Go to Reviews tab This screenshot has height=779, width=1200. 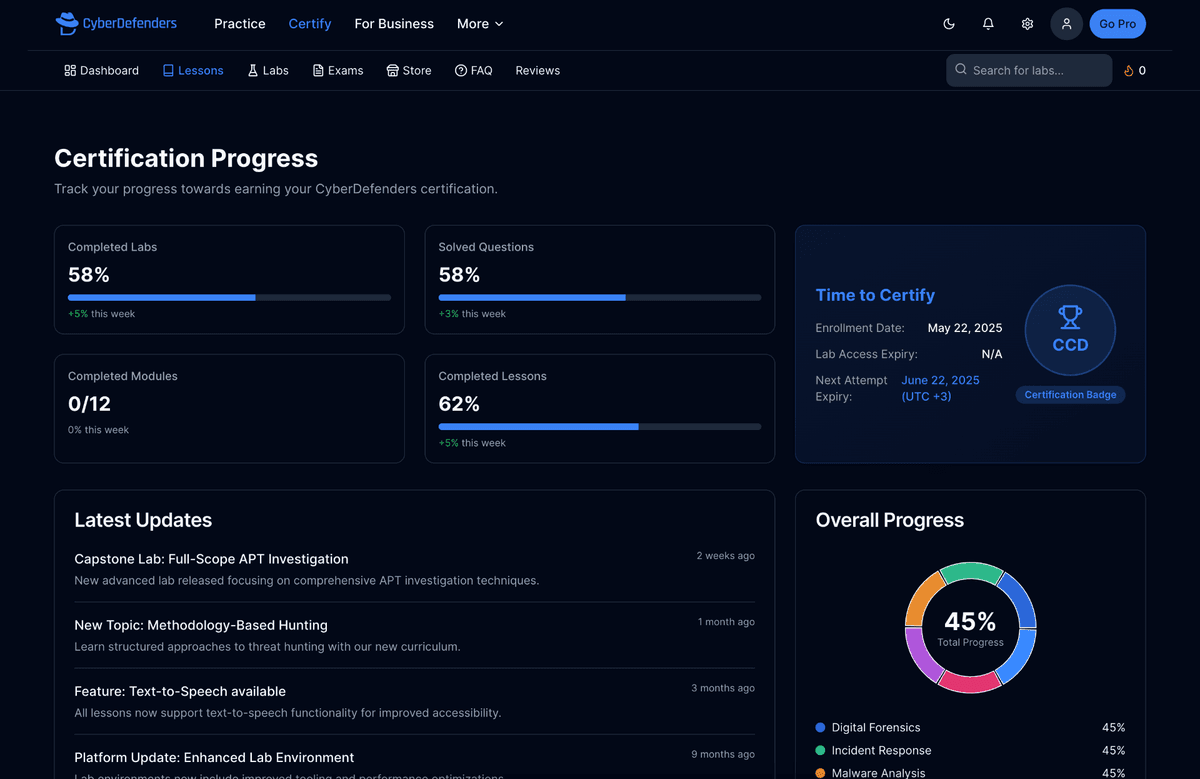click(x=538, y=71)
